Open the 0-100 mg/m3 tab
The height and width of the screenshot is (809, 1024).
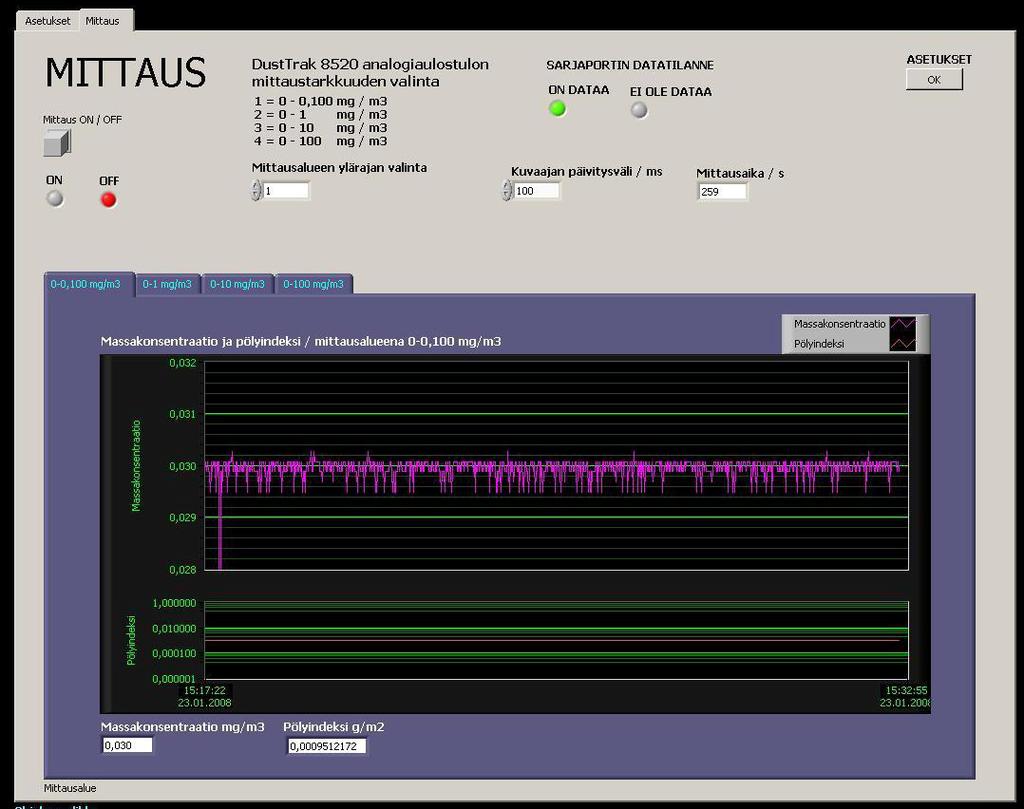point(313,284)
